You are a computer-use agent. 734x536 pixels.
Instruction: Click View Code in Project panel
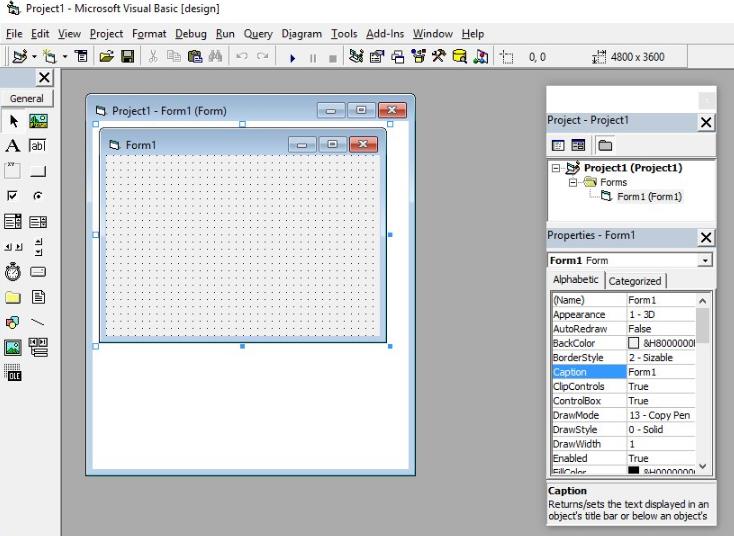(x=558, y=146)
